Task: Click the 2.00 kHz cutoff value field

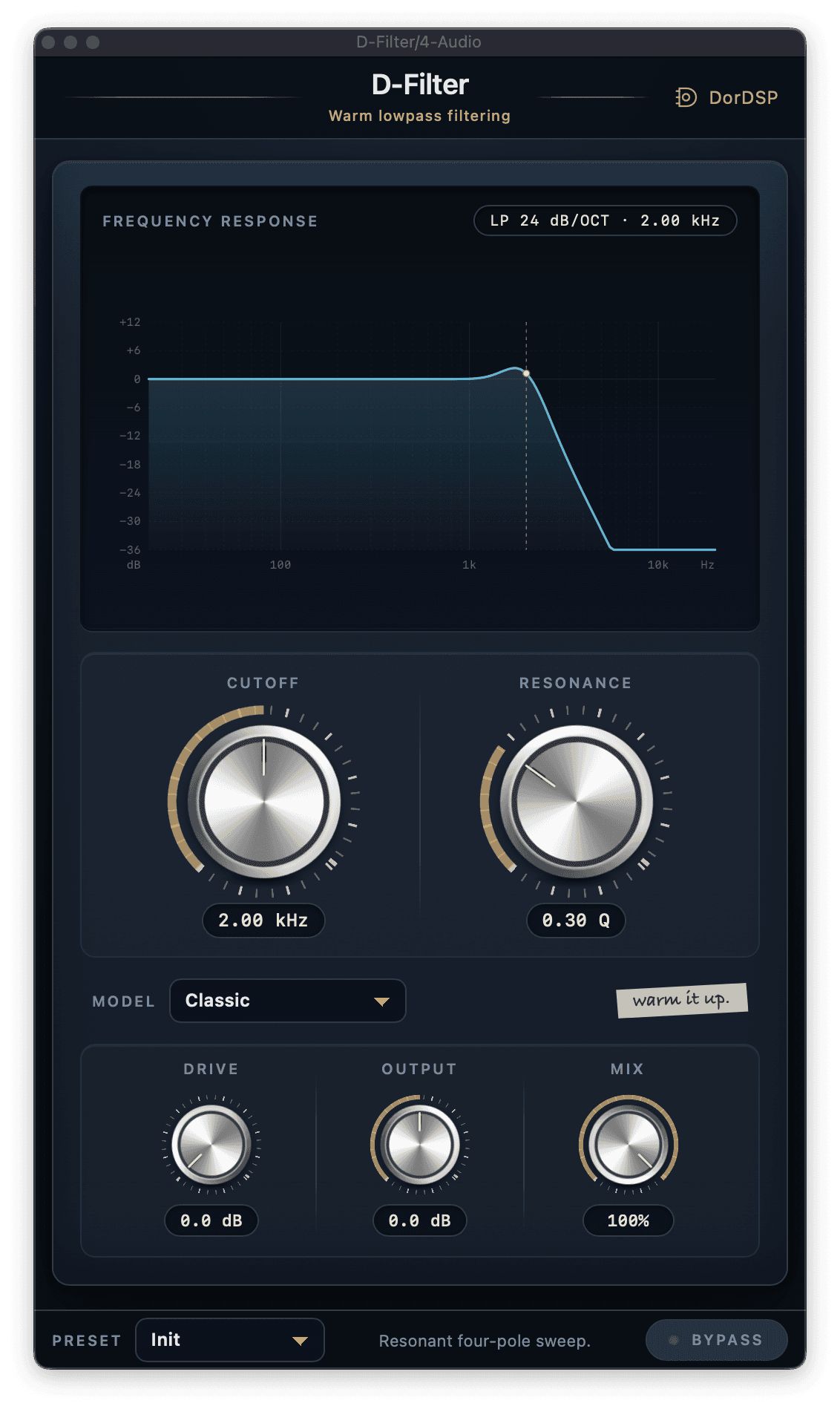Action: (263, 921)
